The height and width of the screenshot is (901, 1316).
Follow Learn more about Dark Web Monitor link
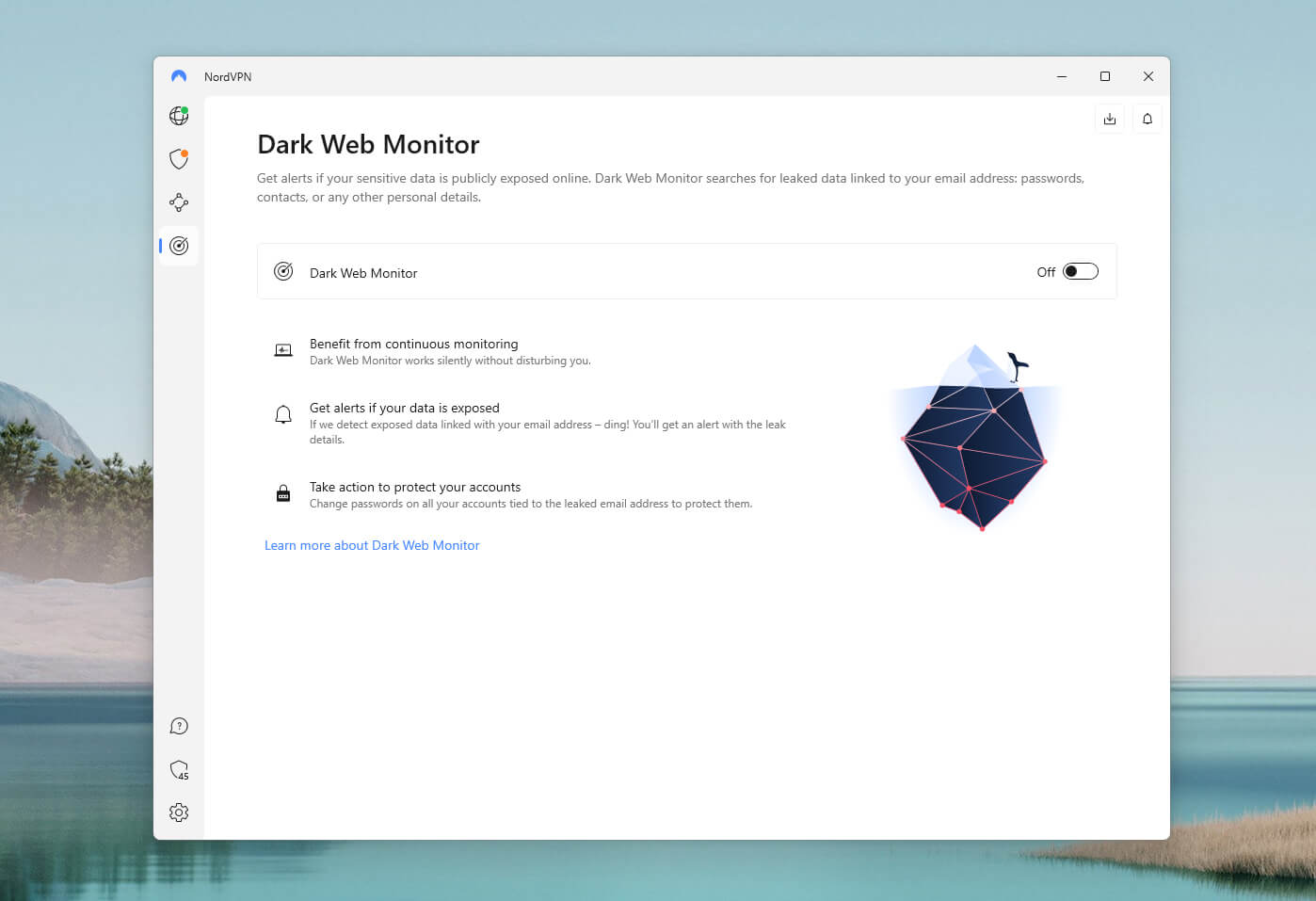(372, 545)
